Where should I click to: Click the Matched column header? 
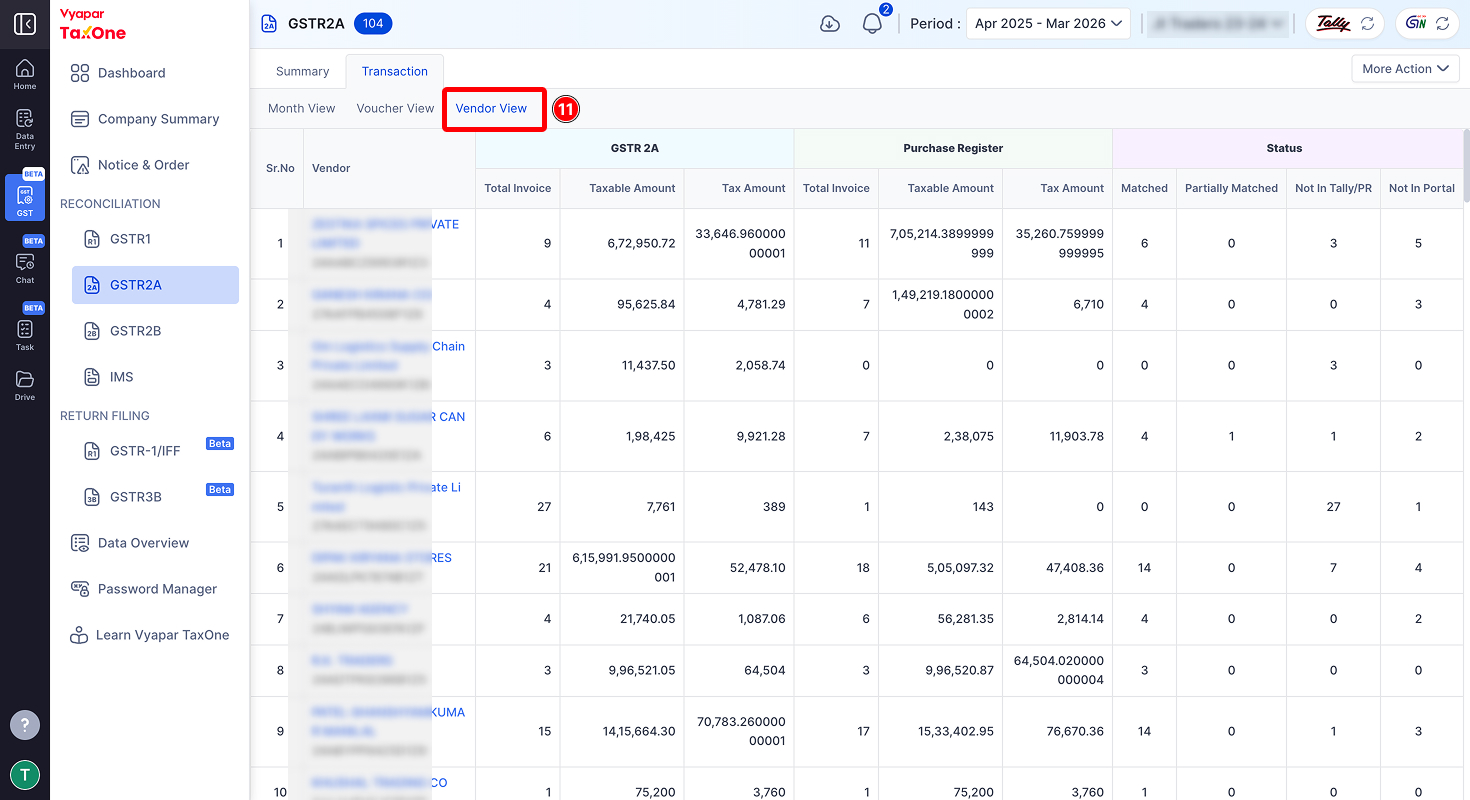click(1144, 188)
